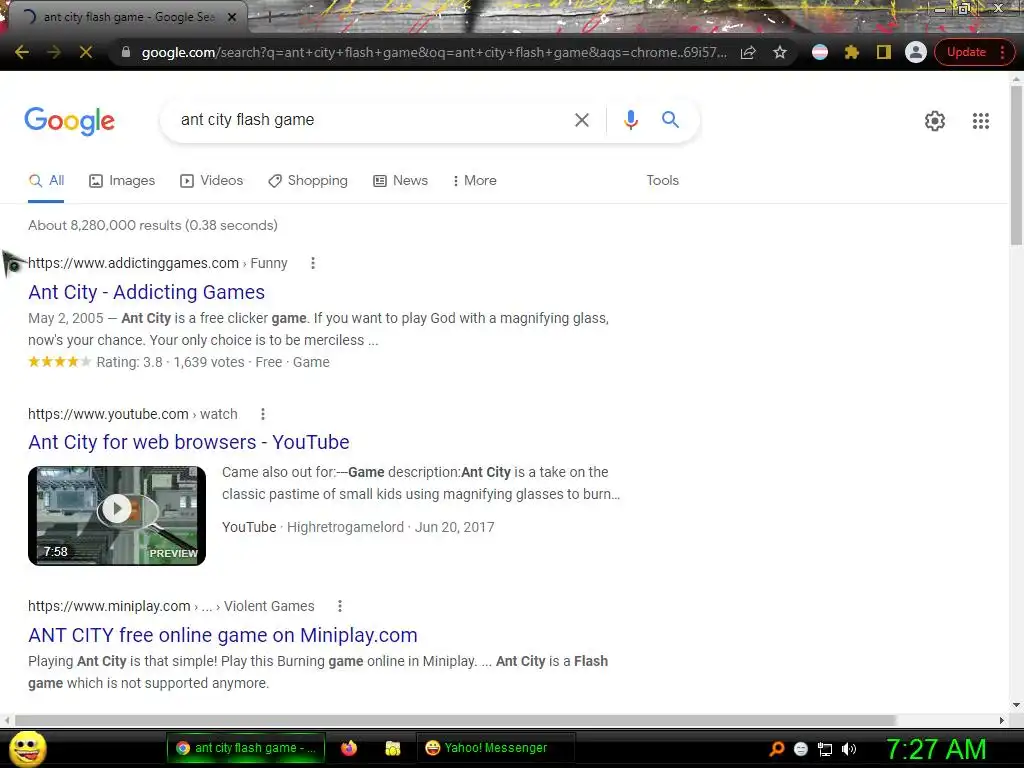
Task: Open the smiley Start button
Action: [28, 748]
